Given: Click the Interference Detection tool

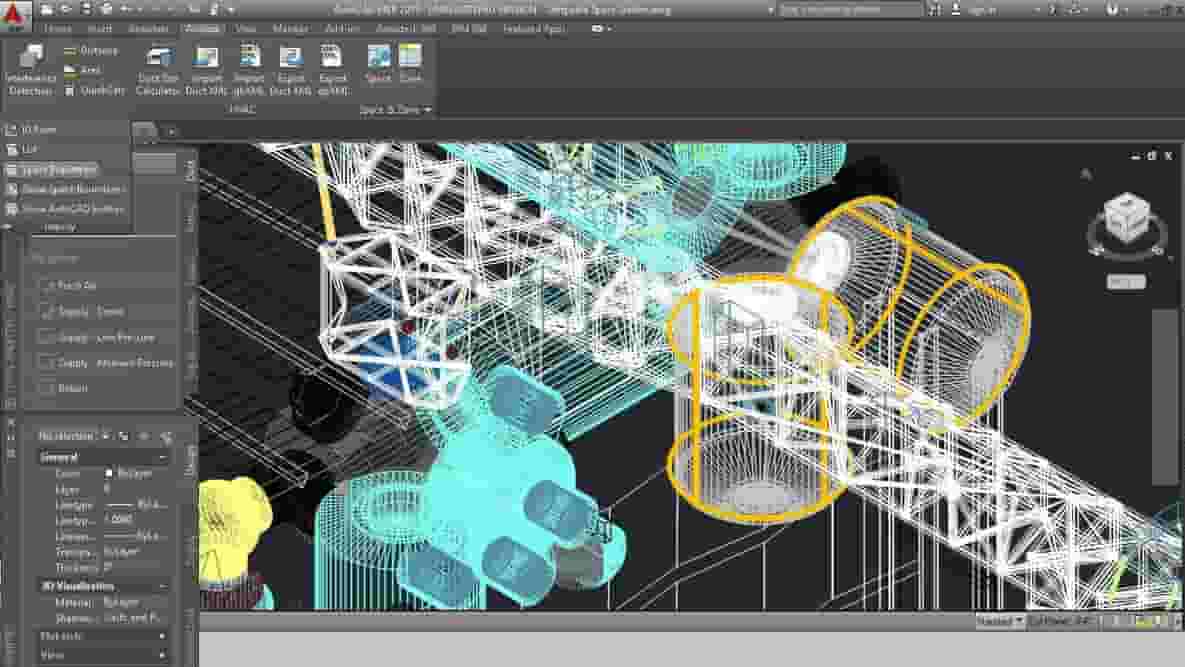Looking at the screenshot, I should (31, 69).
